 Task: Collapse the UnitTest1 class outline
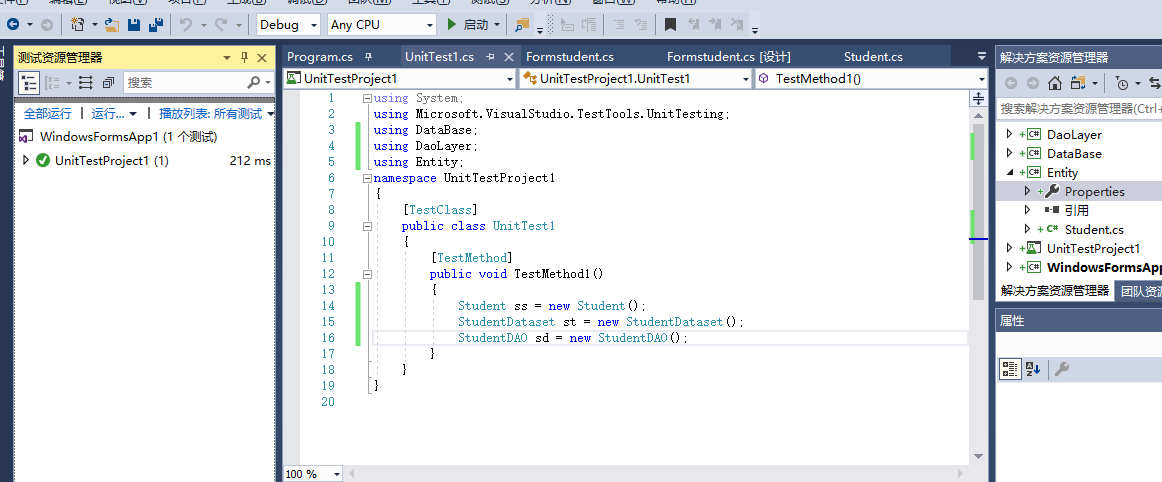367,226
